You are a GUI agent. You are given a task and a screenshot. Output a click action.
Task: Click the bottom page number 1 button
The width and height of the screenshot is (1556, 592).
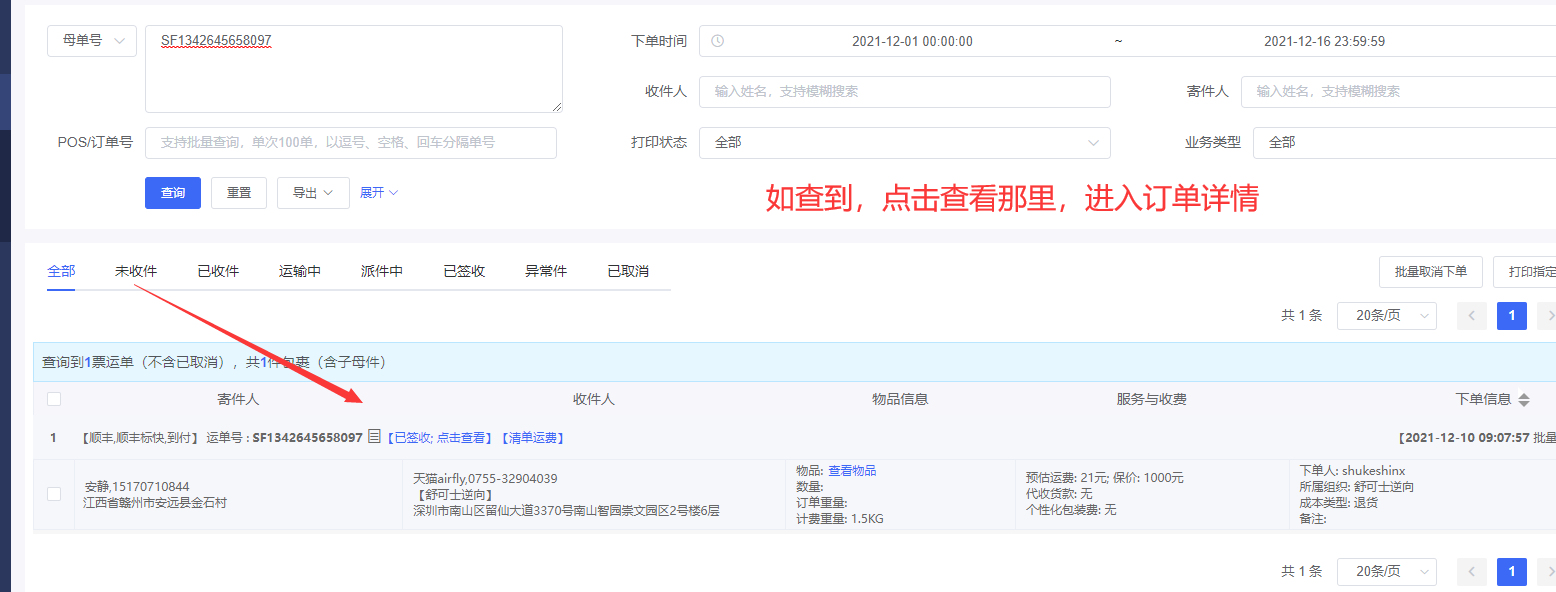[1512, 572]
